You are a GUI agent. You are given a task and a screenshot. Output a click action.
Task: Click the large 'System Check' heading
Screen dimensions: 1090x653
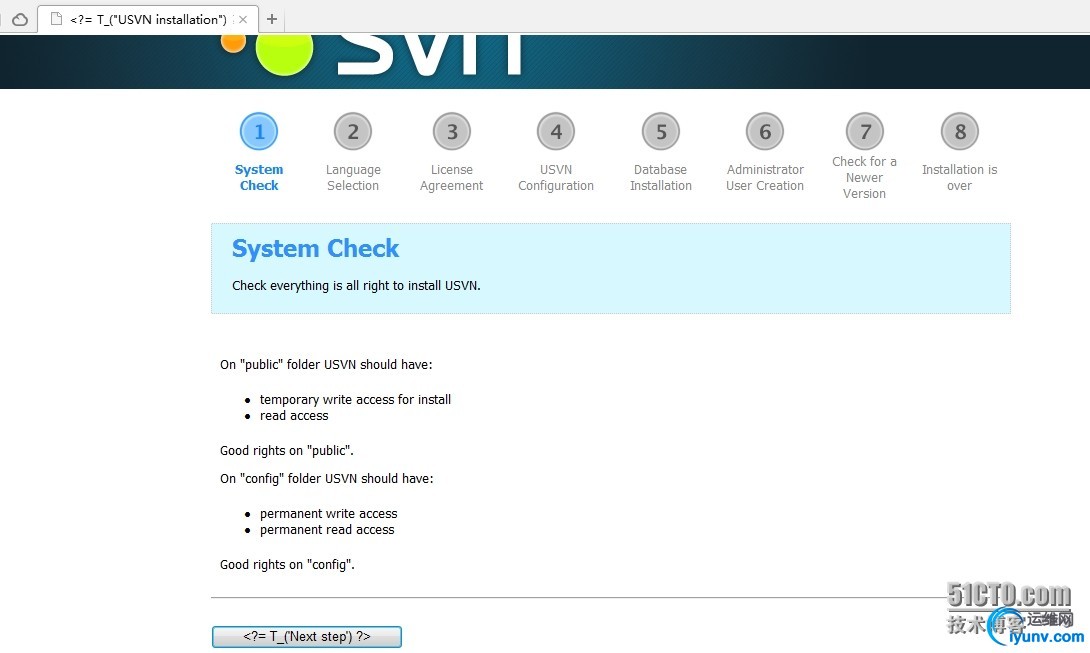[316, 249]
